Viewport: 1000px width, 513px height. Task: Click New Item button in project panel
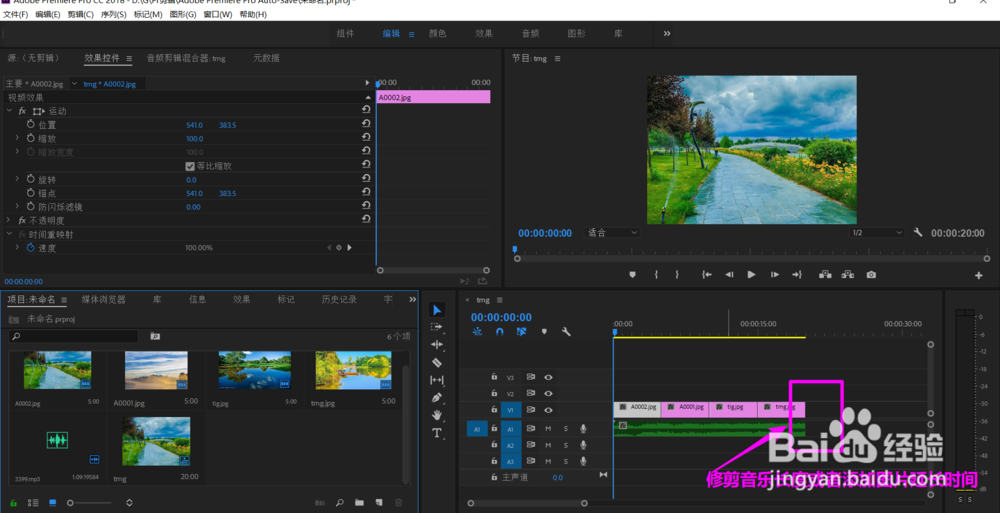point(379,503)
